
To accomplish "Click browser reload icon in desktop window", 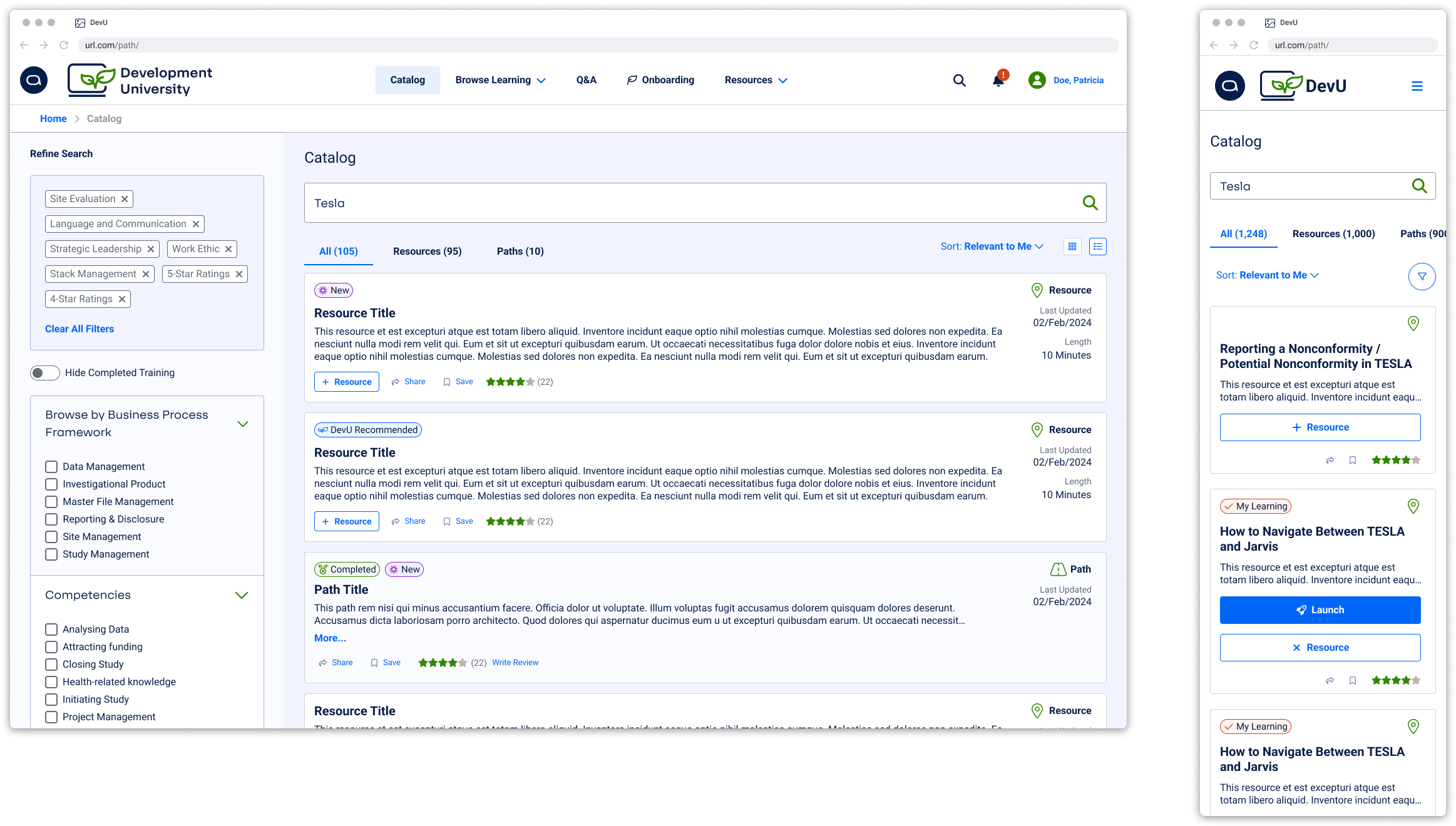I will 64,45.
